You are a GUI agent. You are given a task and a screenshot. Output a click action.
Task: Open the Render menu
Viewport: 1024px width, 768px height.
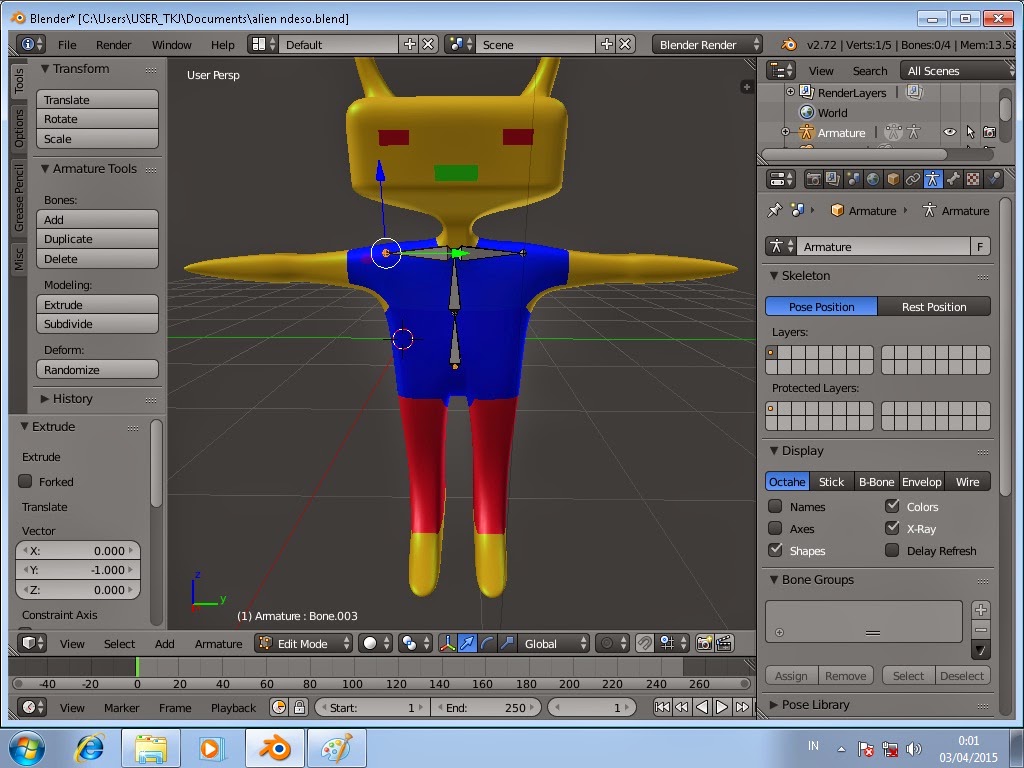pos(113,45)
